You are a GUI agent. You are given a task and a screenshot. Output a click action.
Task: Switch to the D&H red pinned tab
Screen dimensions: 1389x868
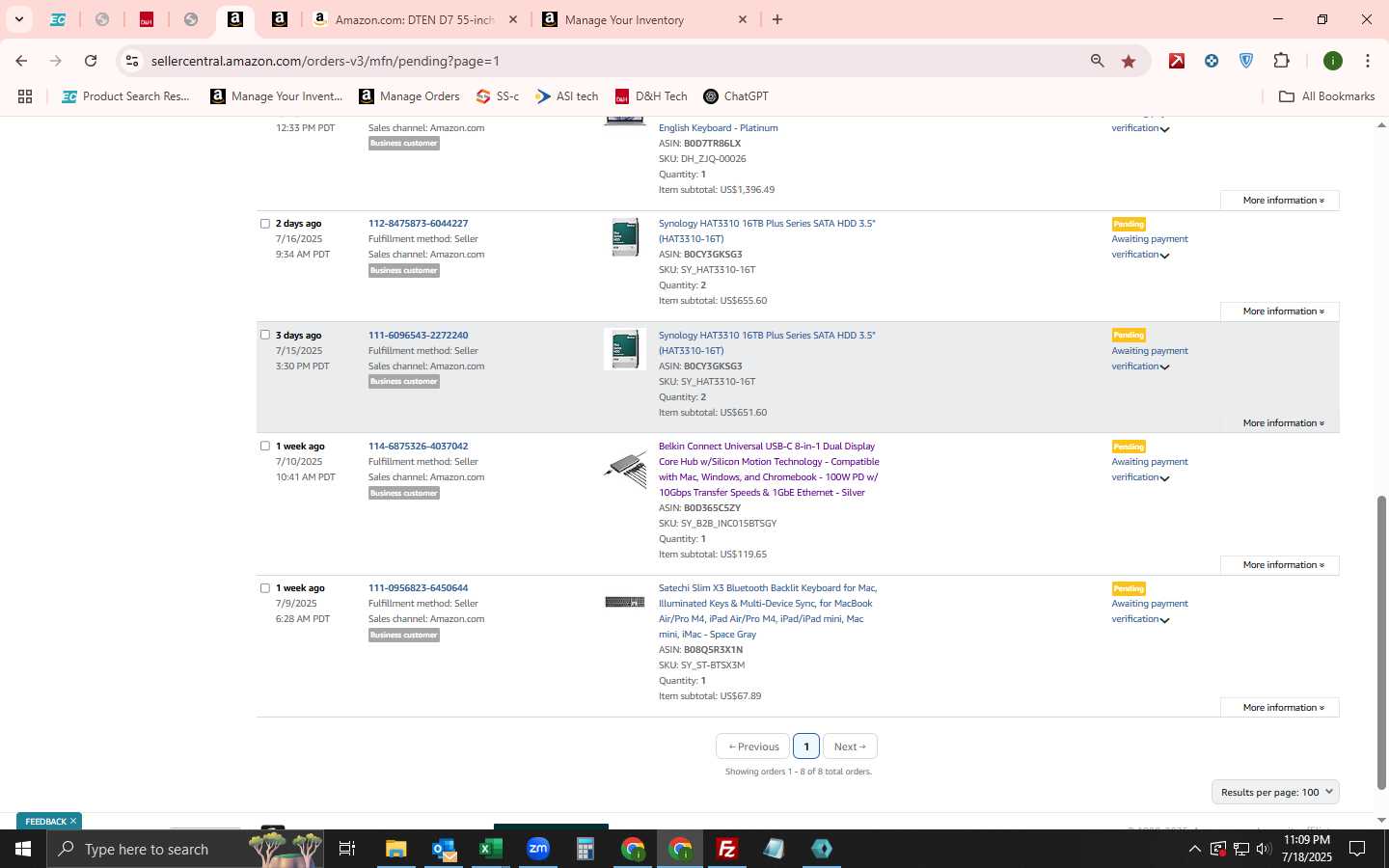tap(147, 19)
